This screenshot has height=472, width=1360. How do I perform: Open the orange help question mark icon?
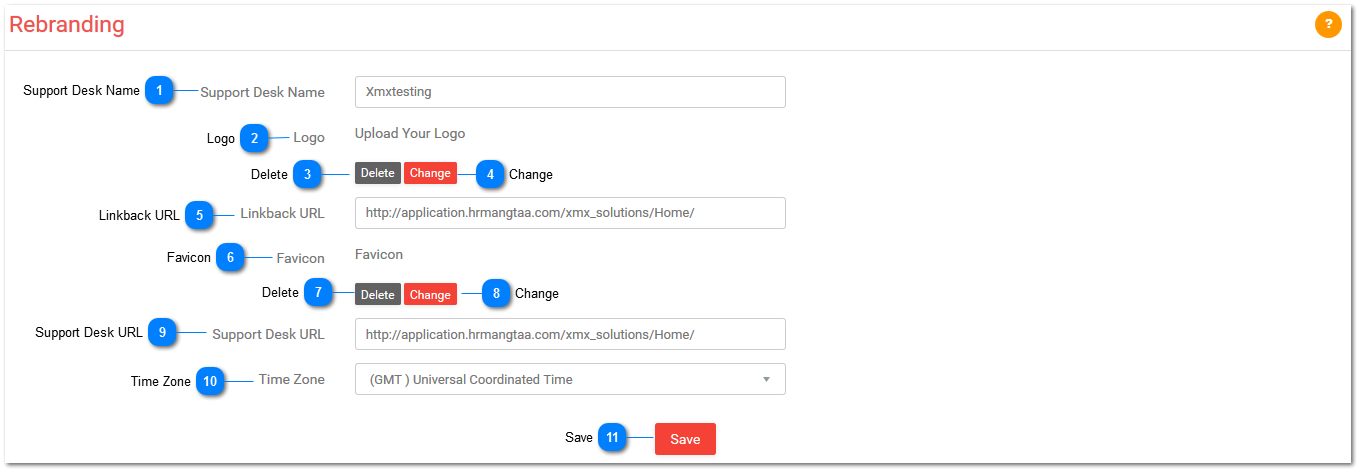[1328, 25]
